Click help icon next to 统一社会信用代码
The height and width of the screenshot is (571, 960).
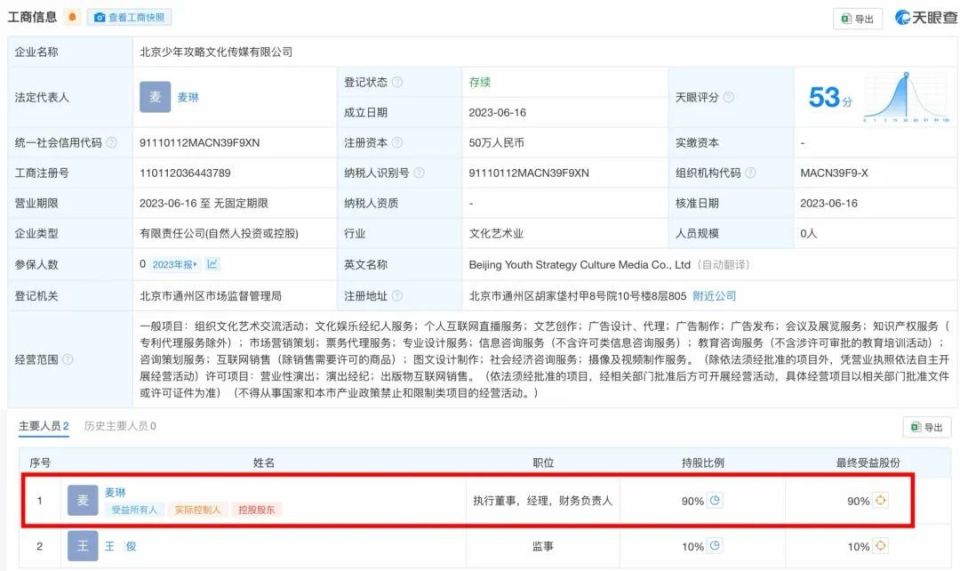click(x=111, y=143)
